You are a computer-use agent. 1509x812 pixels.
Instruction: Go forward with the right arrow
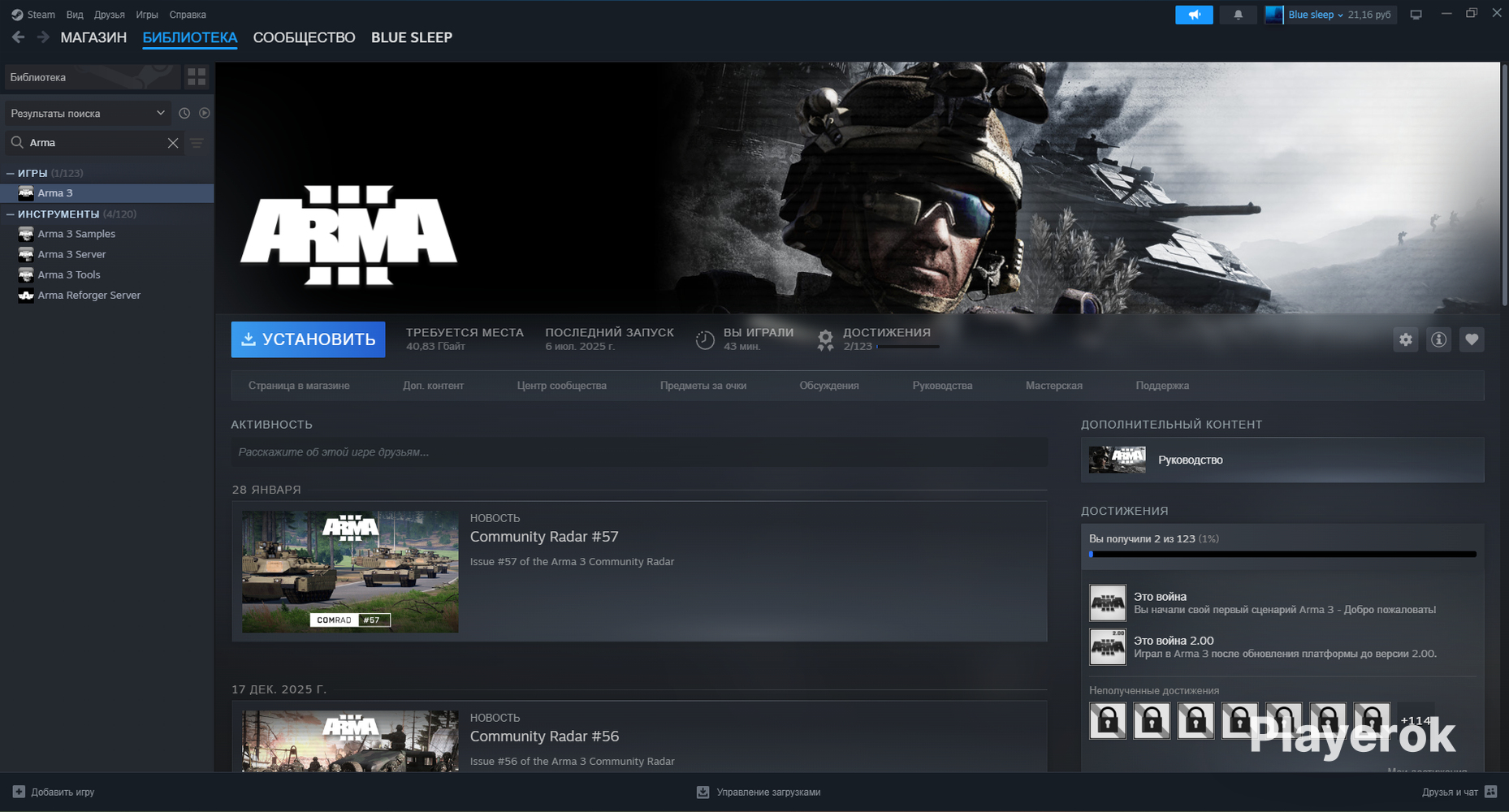(43, 37)
